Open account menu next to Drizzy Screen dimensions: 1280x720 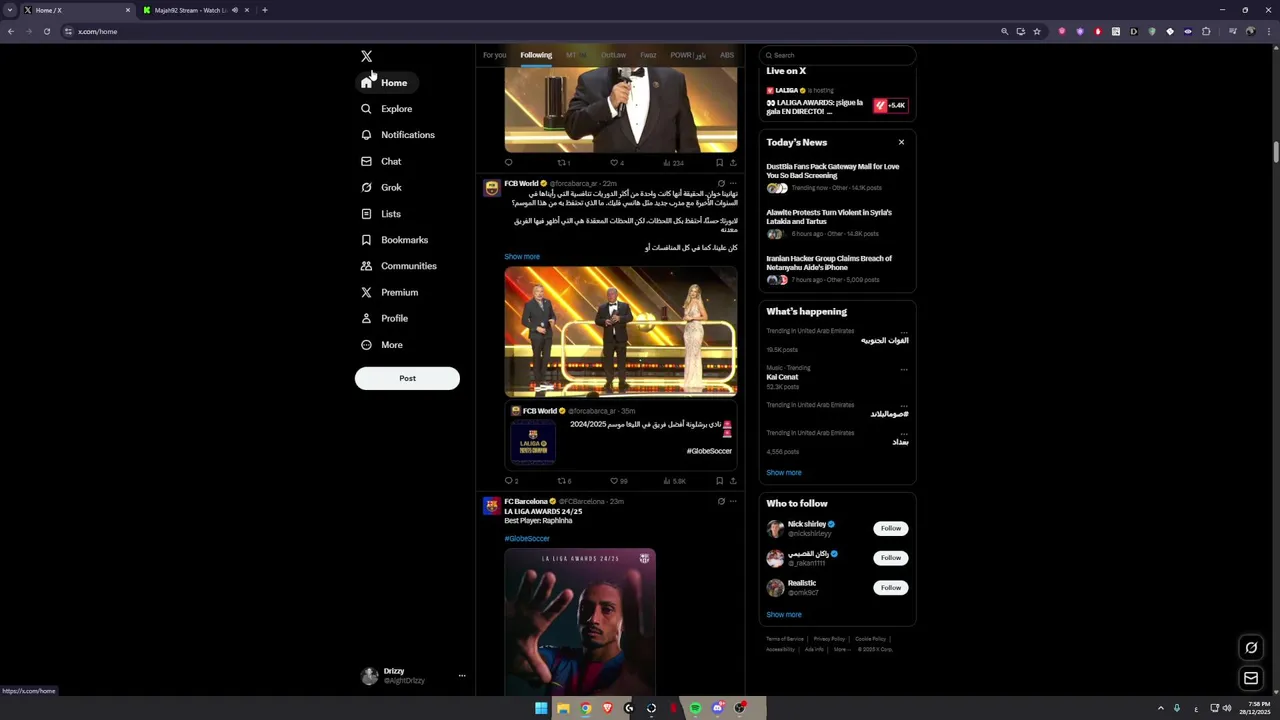(x=462, y=676)
